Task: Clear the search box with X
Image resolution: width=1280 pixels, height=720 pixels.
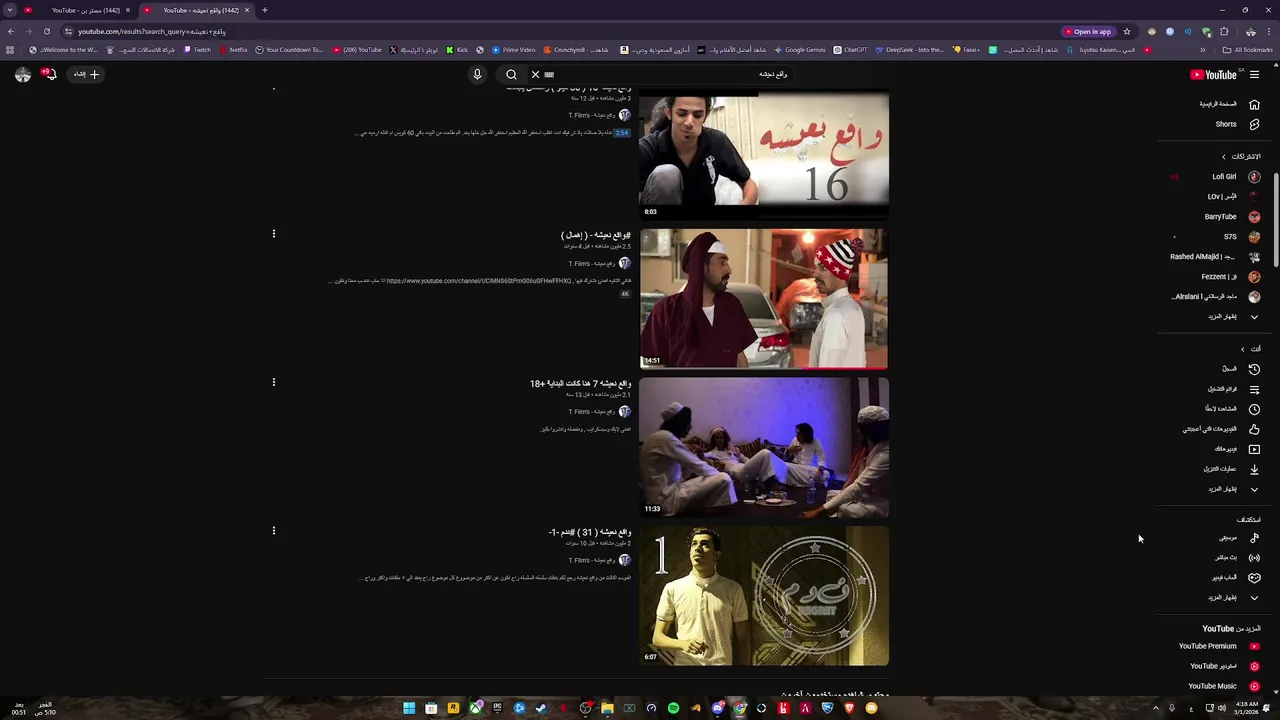Action: tap(535, 74)
